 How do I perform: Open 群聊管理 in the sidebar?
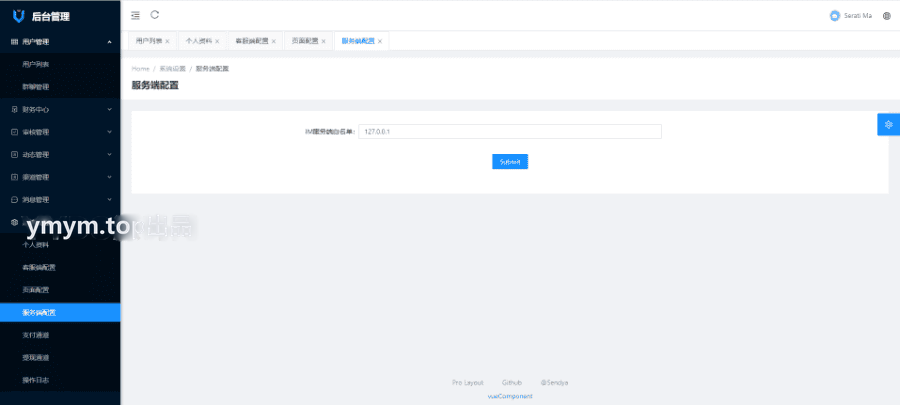coord(60,87)
